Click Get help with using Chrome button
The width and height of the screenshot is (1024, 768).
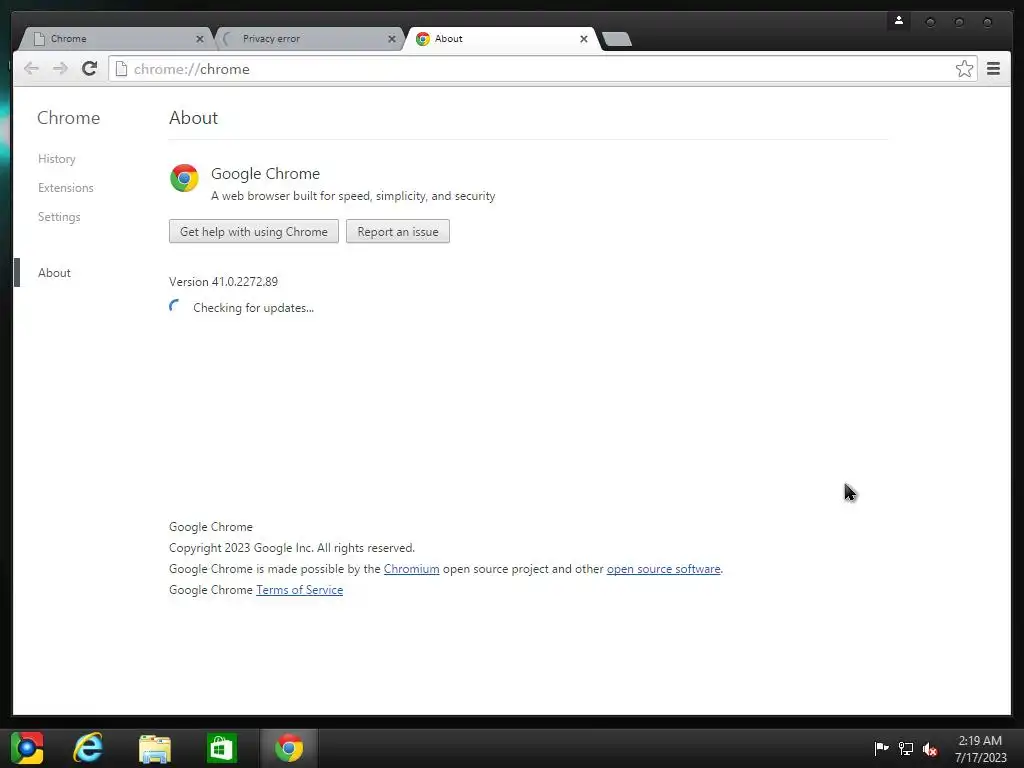(253, 231)
